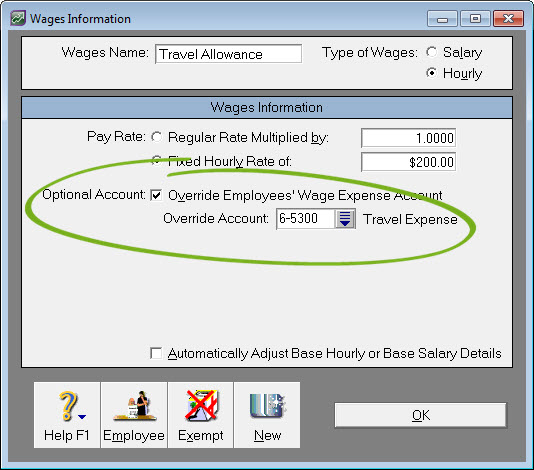Close the Wages Information window
534x470 pixels.
click(508, 19)
